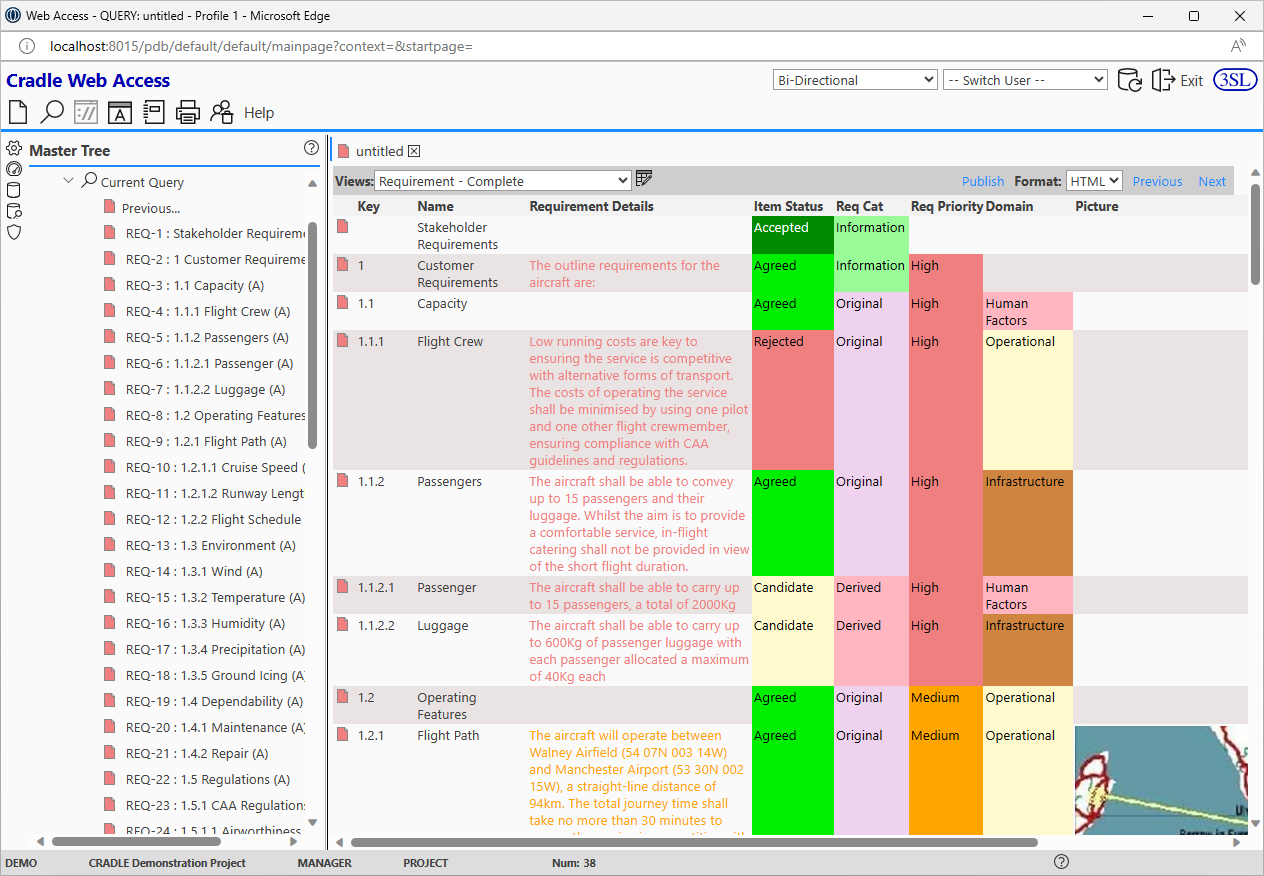
Task: Click the green Accepted status cell
Action: coord(792,235)
